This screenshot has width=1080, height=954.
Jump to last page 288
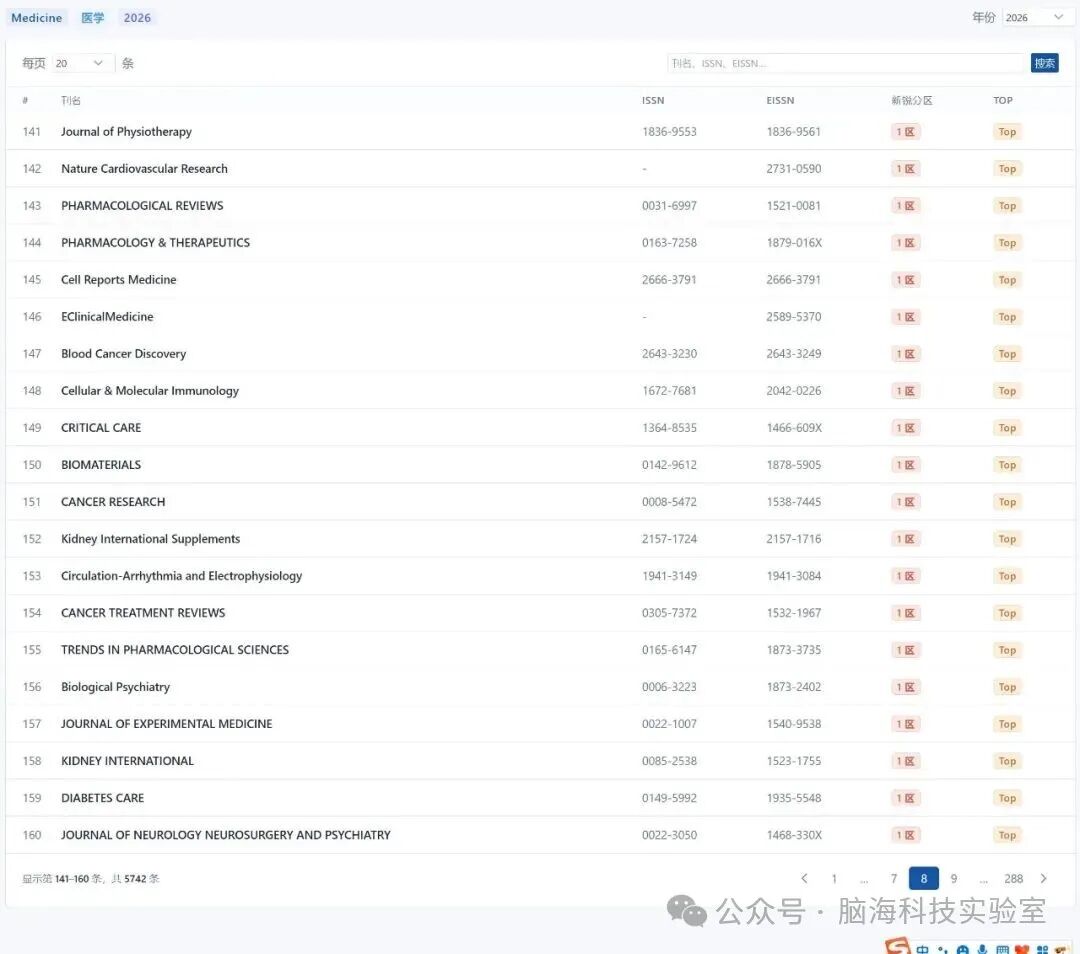coord(1013,878)
